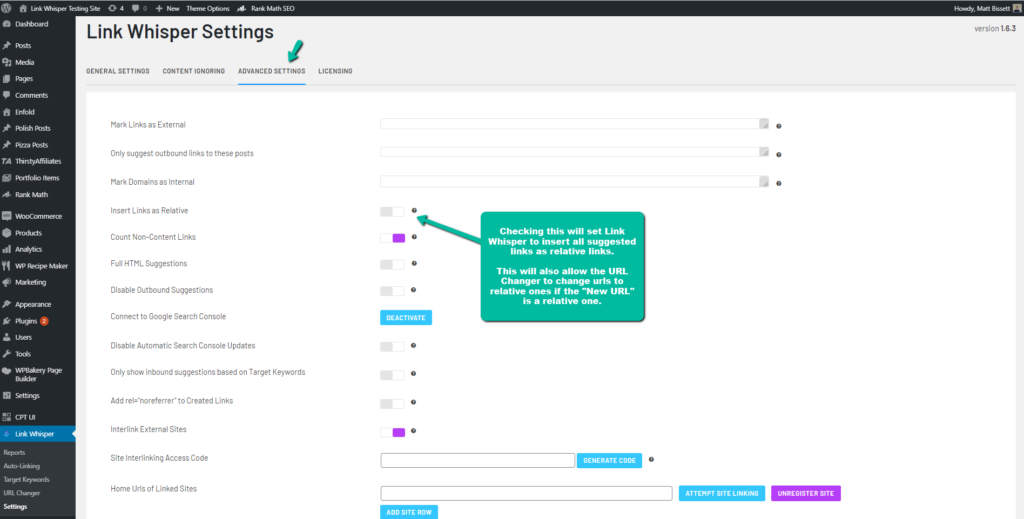This screenshot has height=519, width=1024.
Task: Open Only suggest outbound links to these posts field
Action: (x=574, y=152)
